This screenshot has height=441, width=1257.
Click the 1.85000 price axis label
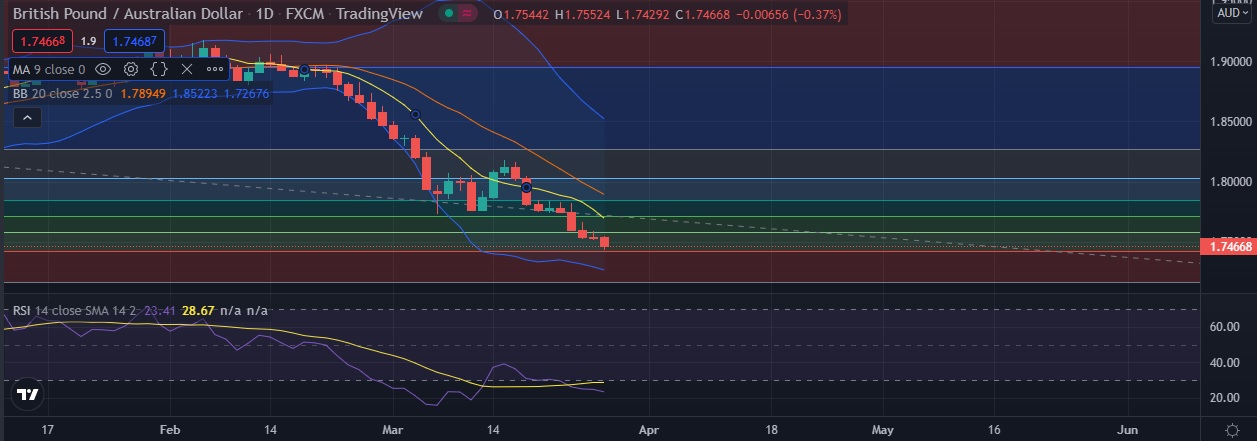click(x=1233, y=122)
